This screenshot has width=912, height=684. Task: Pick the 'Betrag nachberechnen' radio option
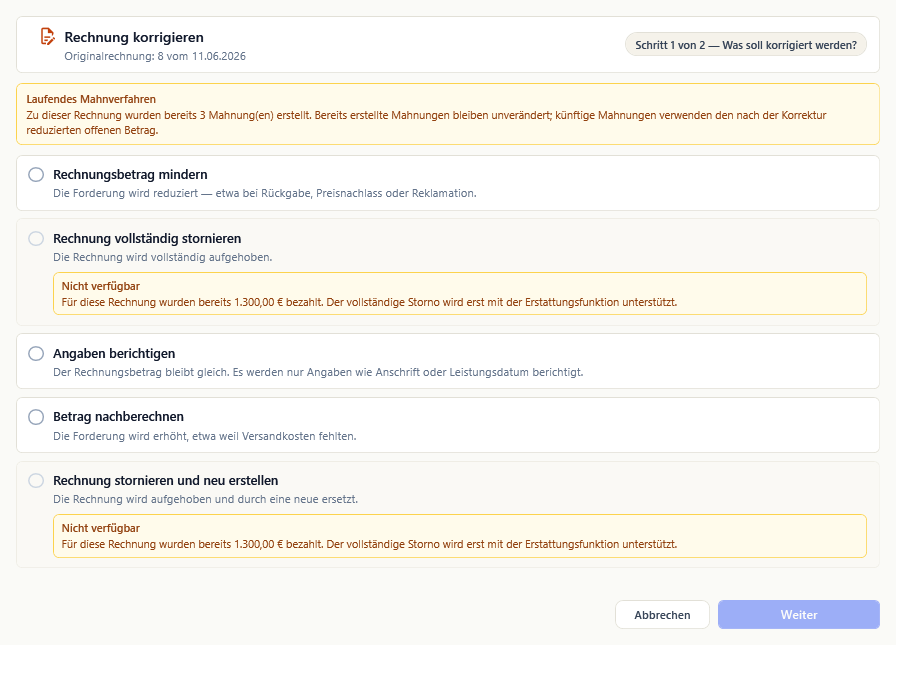[x=36, y=417]
